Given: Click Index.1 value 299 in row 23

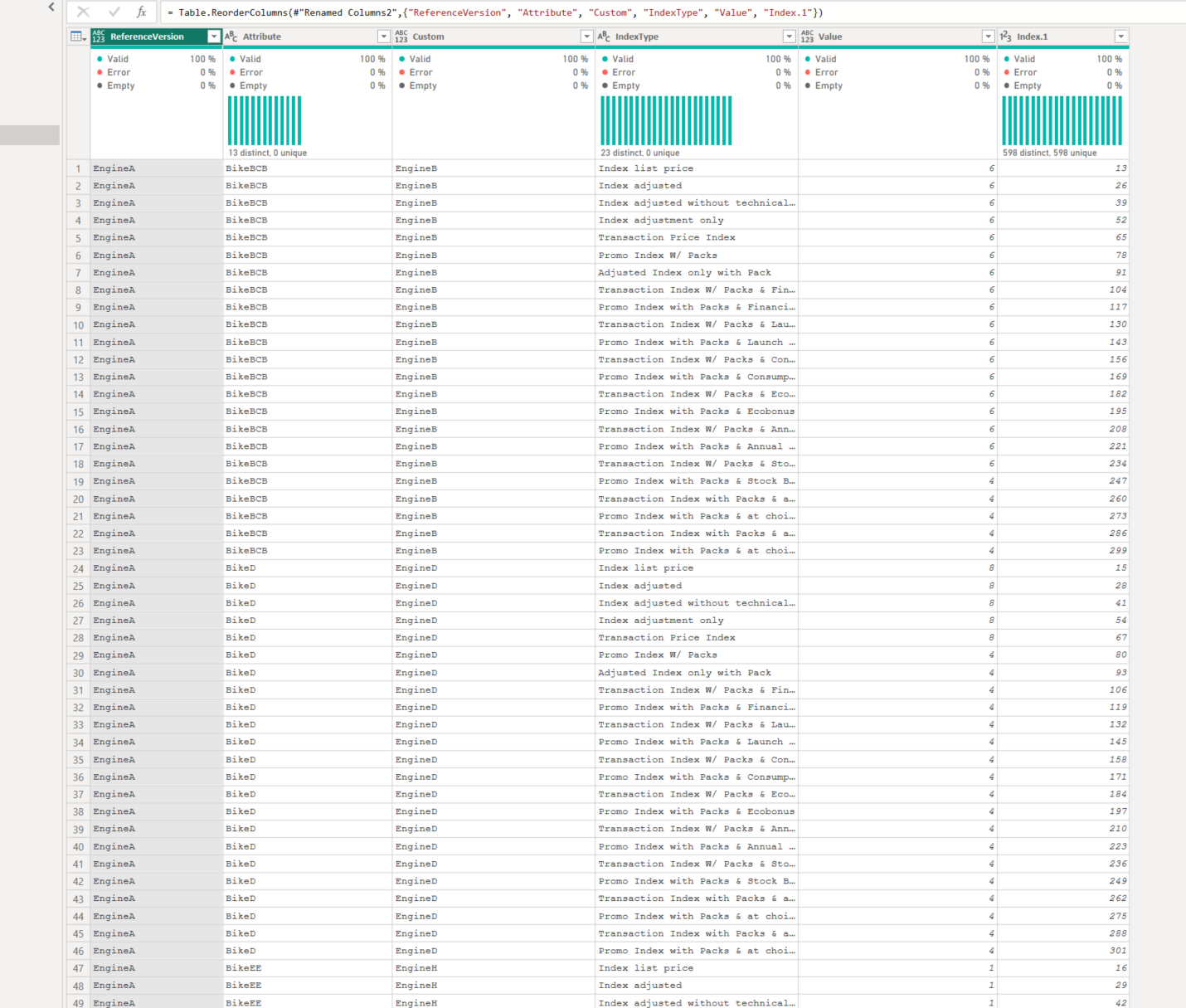Looking at the screenshot, I should [1062, 551].
